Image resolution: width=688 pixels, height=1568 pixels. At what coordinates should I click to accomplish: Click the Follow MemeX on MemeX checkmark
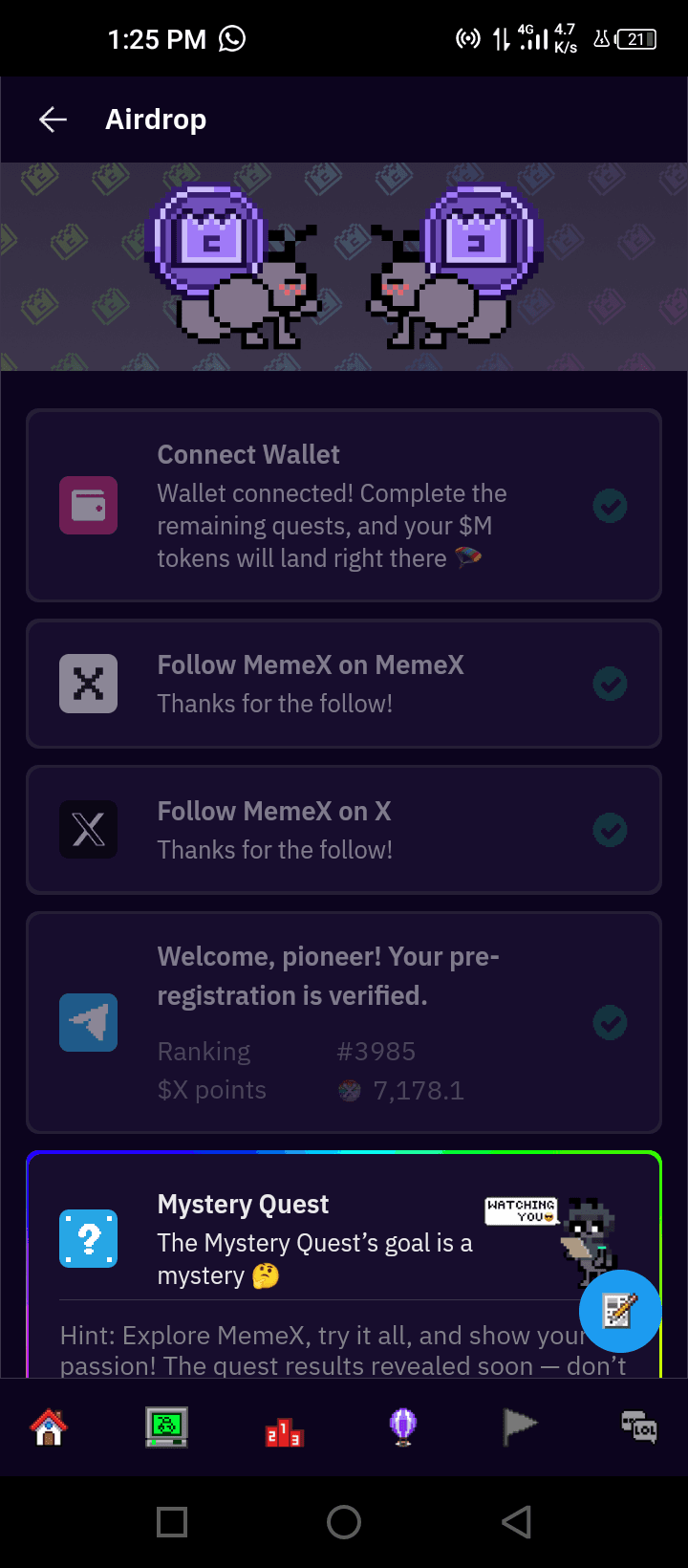[x=610, y=684]
